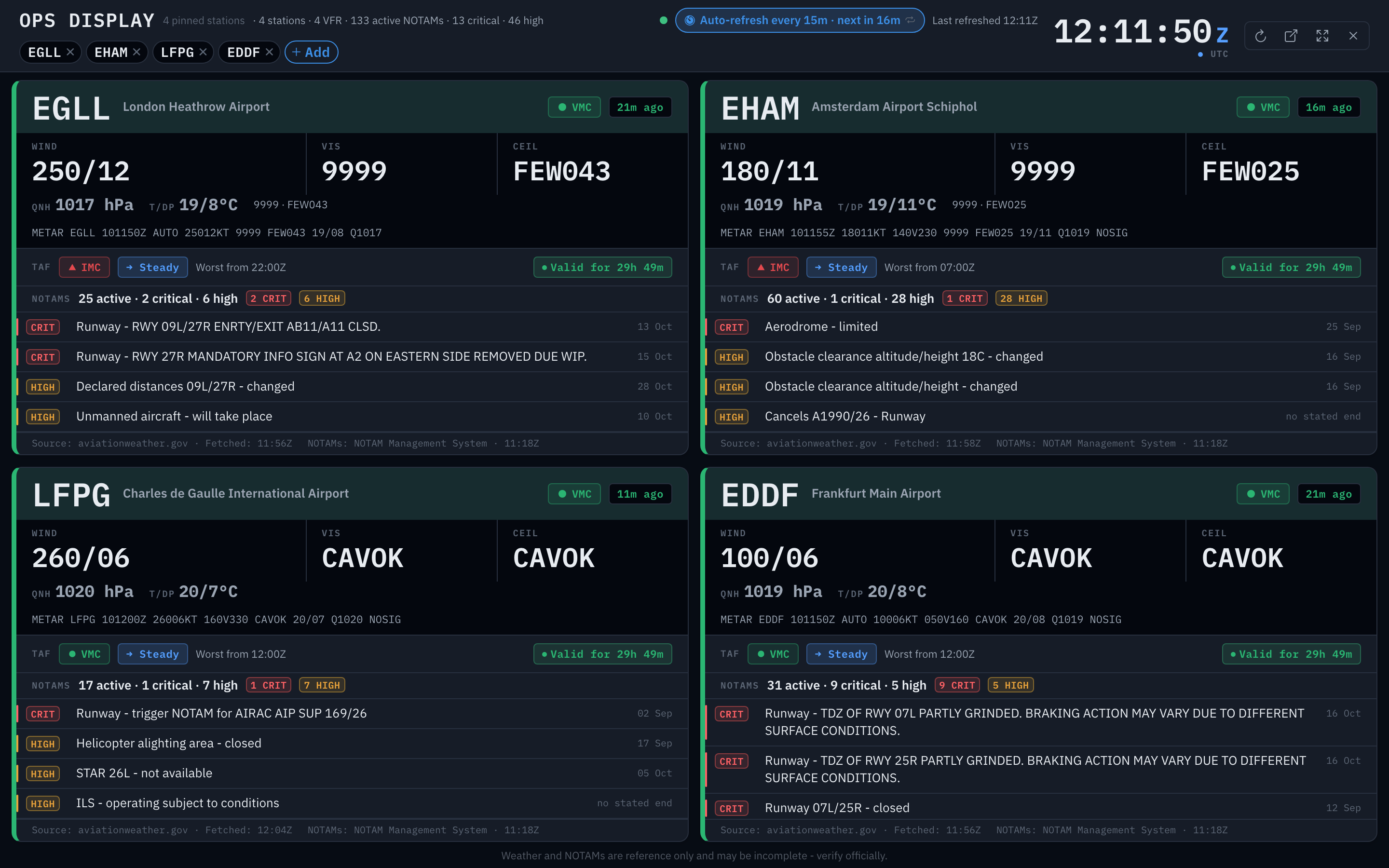Toggle the UTC time zone indicator

click(x=1213, y=54)
